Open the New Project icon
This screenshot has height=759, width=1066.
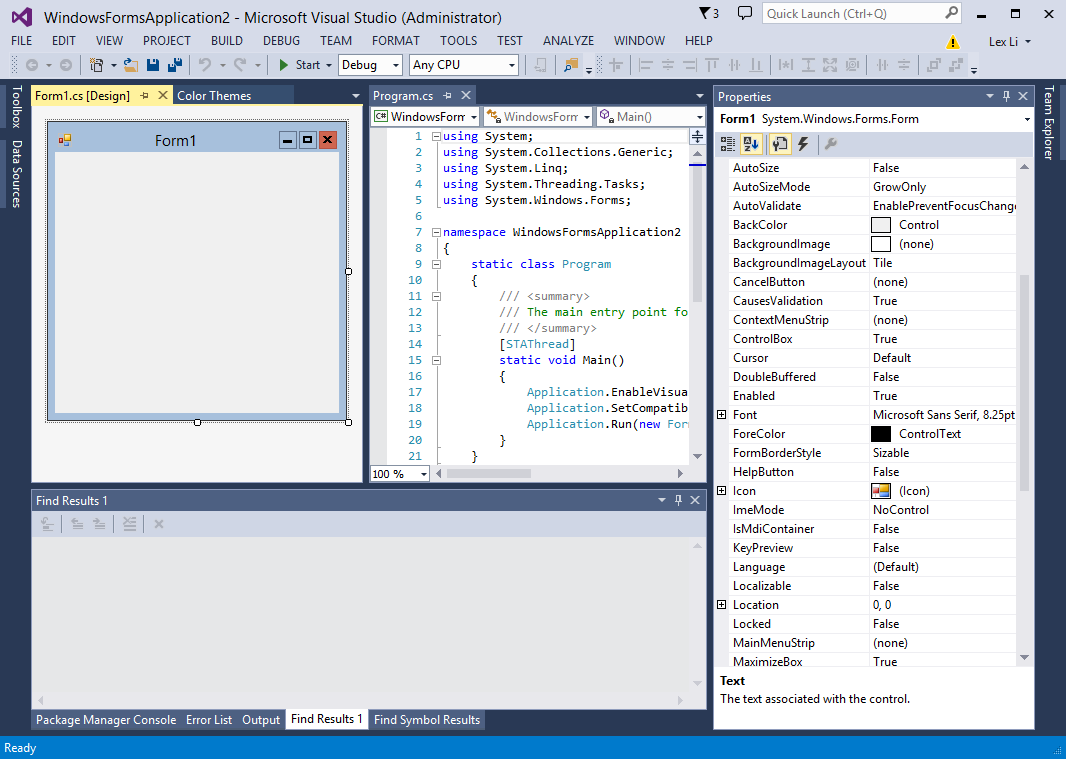96,65
